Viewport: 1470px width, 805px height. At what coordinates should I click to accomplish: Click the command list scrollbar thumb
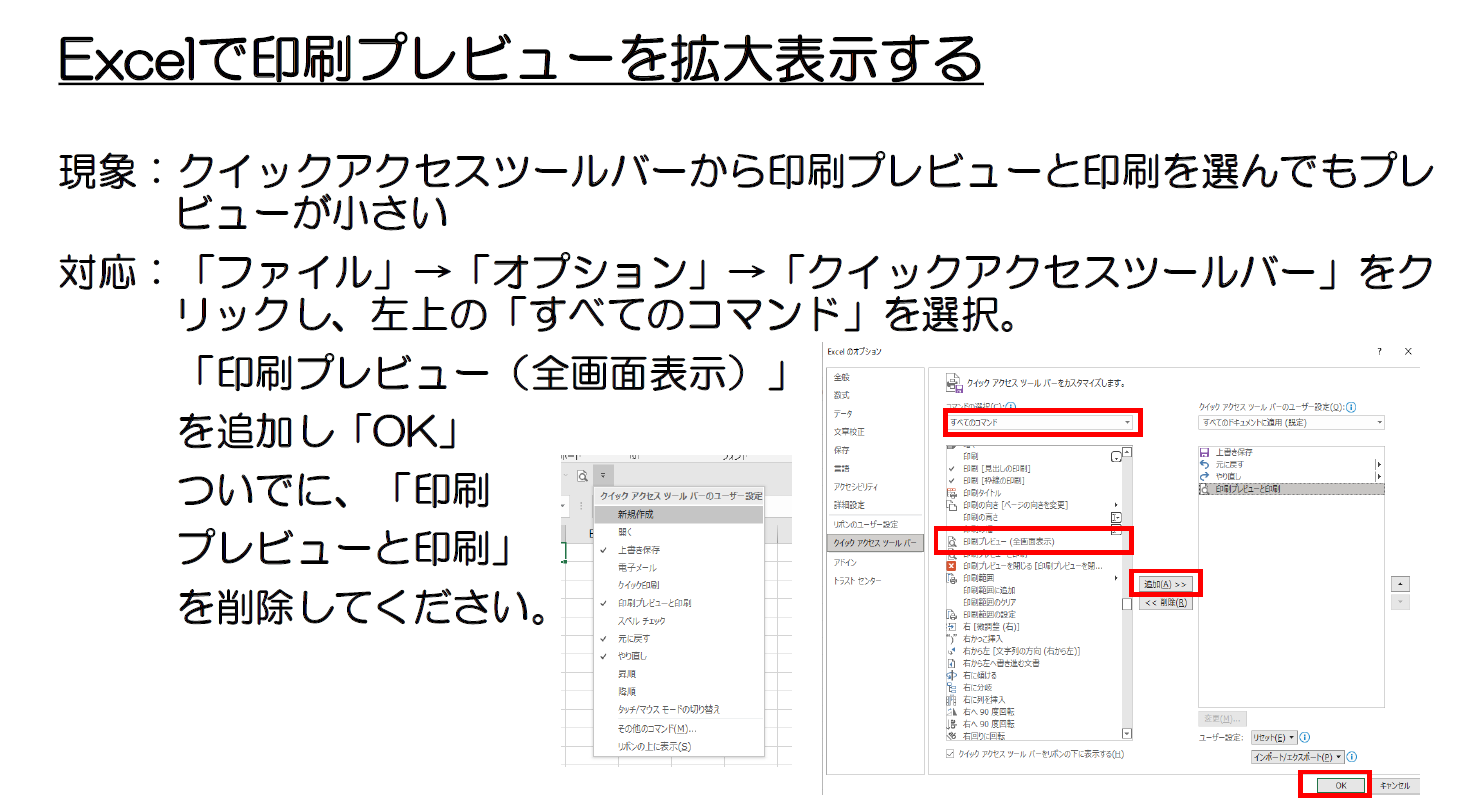pyautogui.click(x=1127, y=603)
